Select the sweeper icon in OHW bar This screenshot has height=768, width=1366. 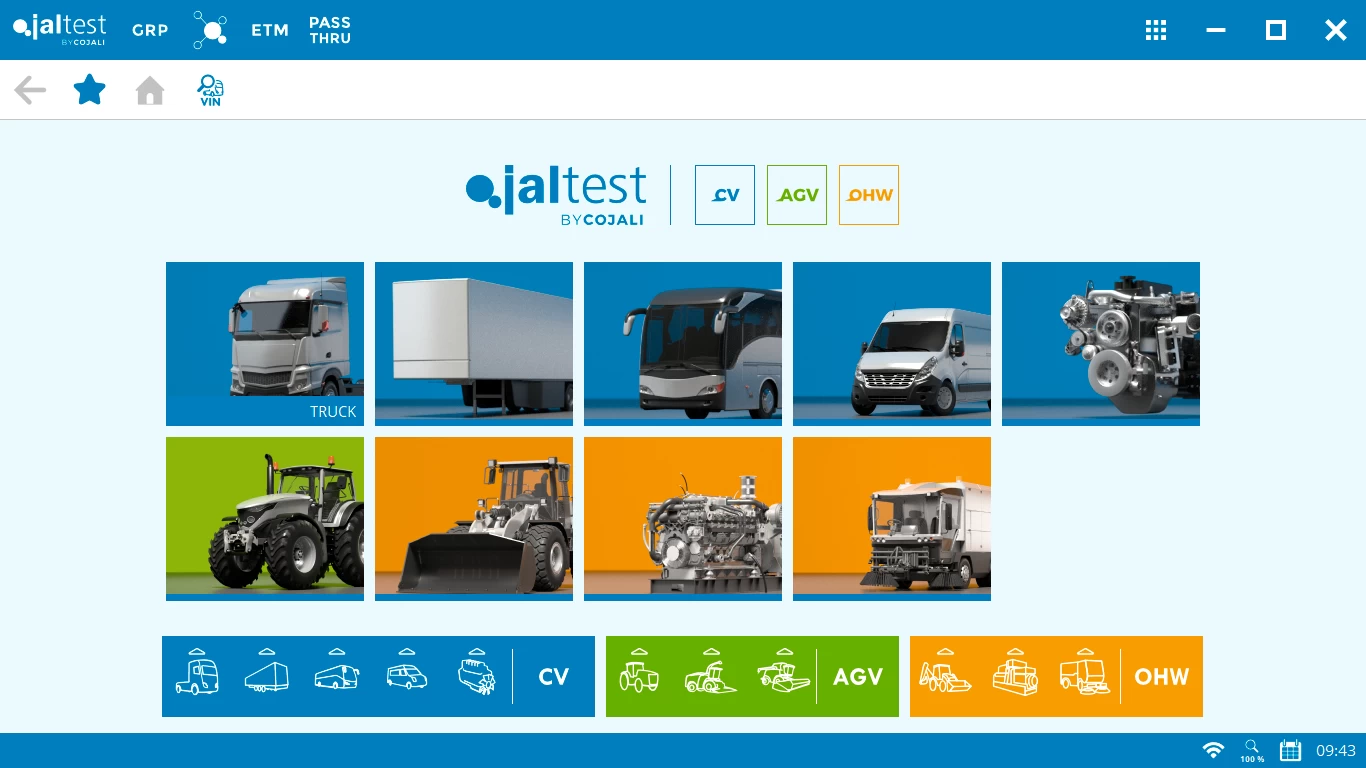[x=1085, y=676]
